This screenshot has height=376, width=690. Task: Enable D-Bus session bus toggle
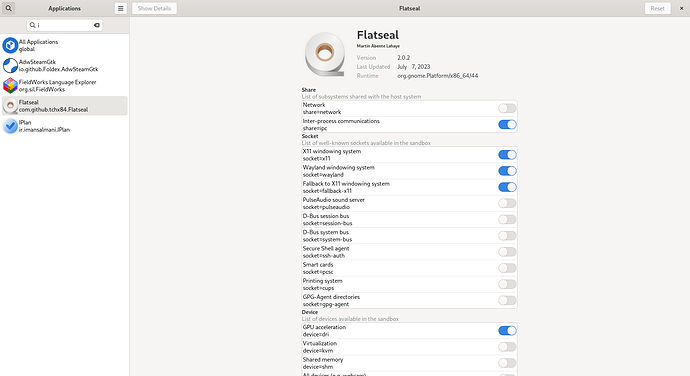pos(507,219)
